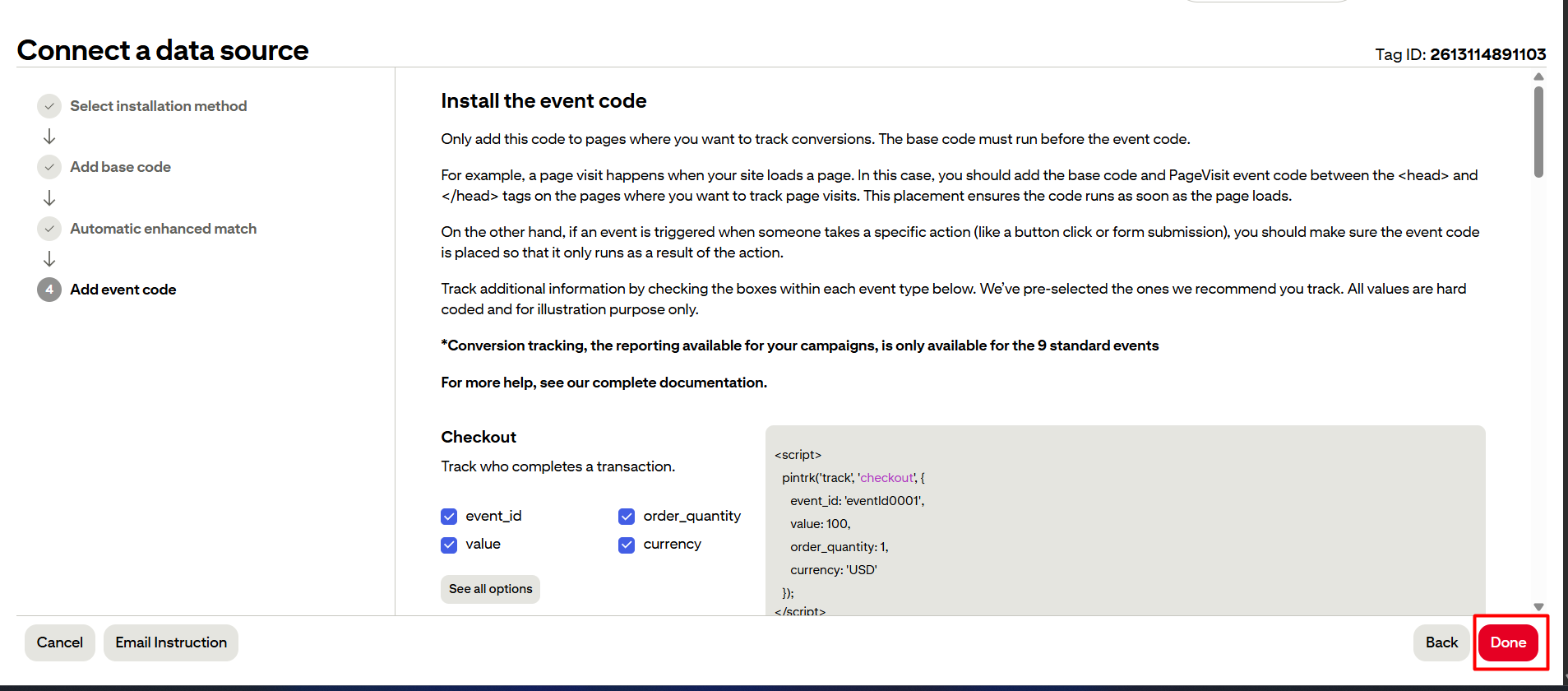Cancel the data source setup
The height and width of the screenshot is (691, 1568).
tap(60, 642)
